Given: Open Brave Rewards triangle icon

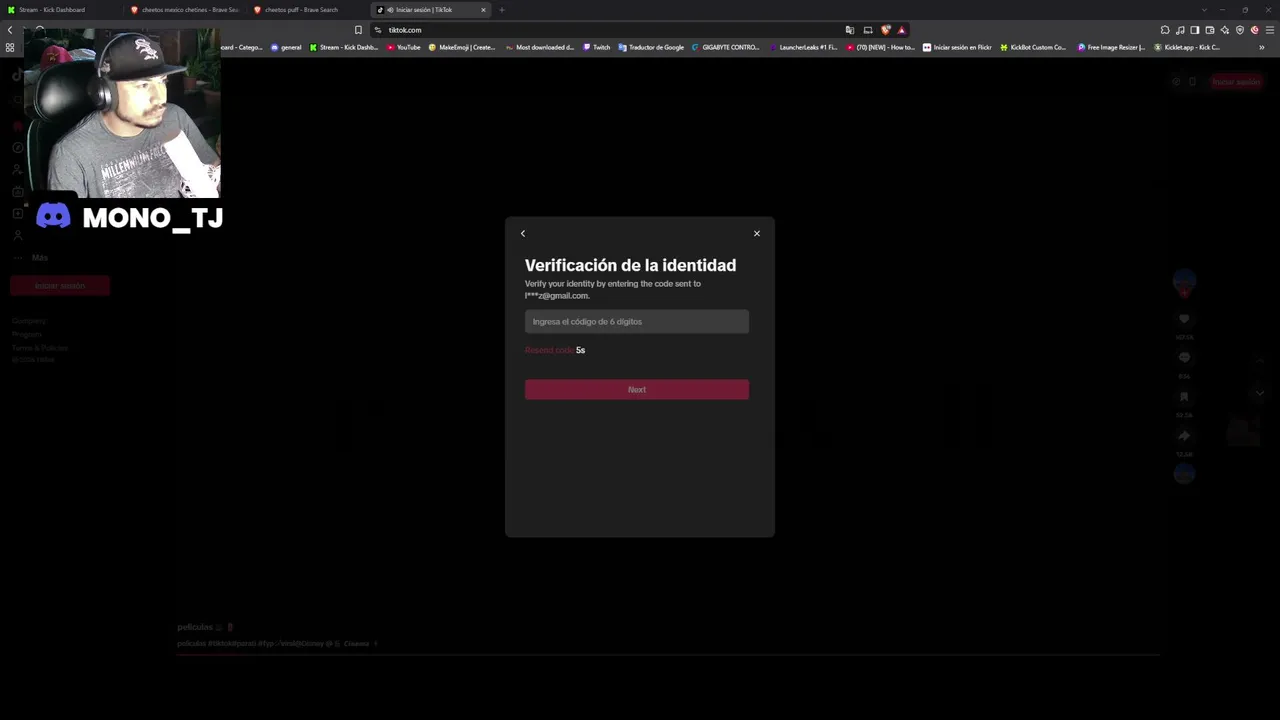Looking at the screenshot, I should [x=901, y=30].
